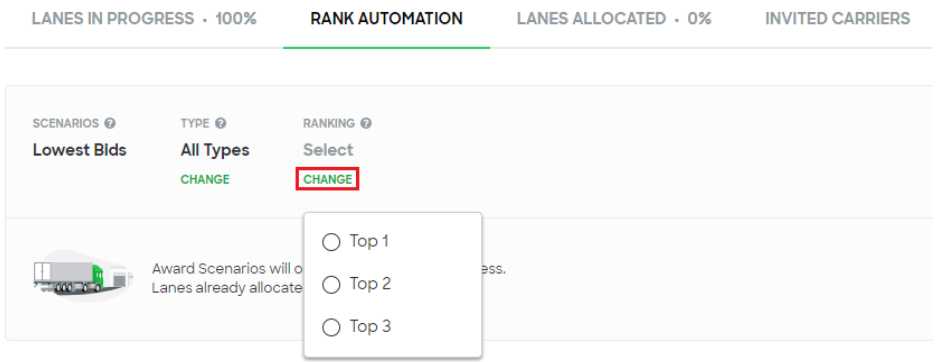Open the Lanes Allocated tab
The width and height of the screenshot is (936, 362).
614,19
